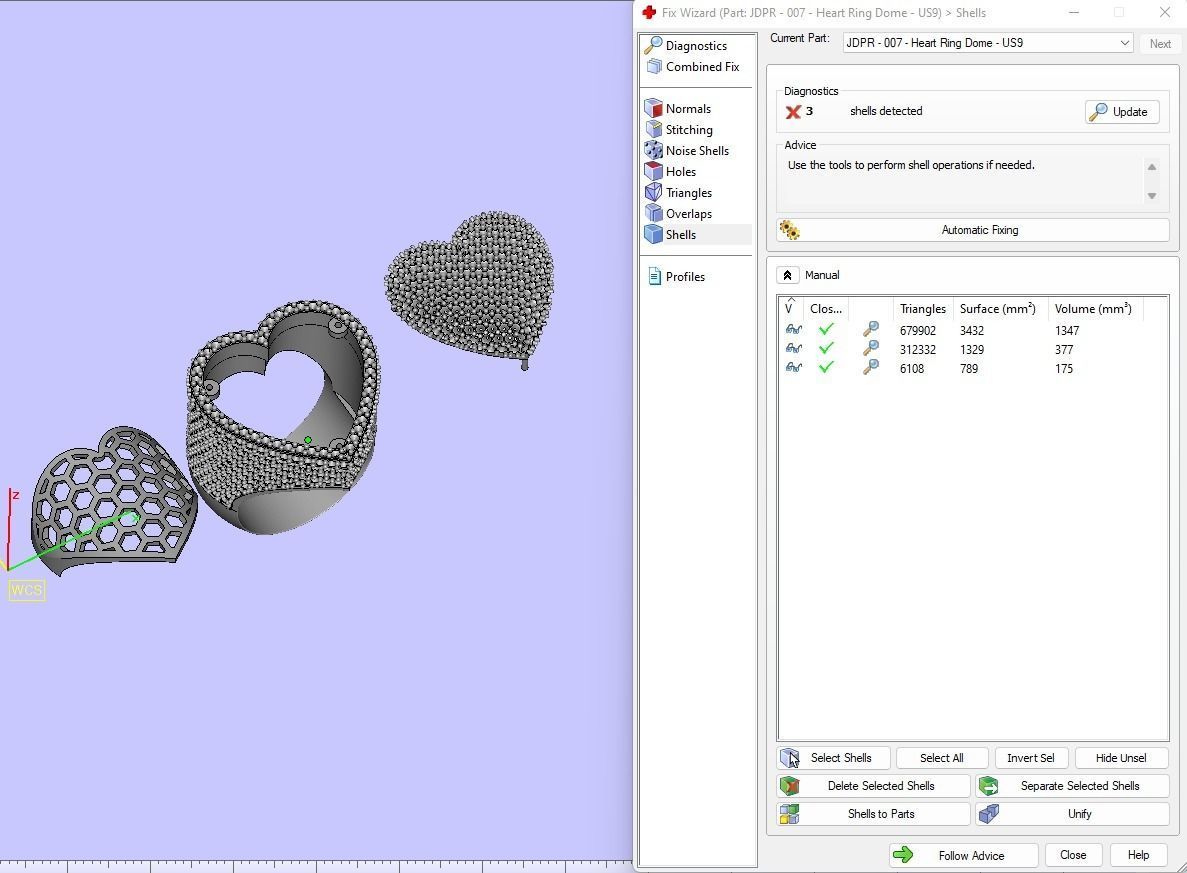This screenshot has width=1187, height=873.
Task: Click the Next part button
Action: click(1160, 44)
